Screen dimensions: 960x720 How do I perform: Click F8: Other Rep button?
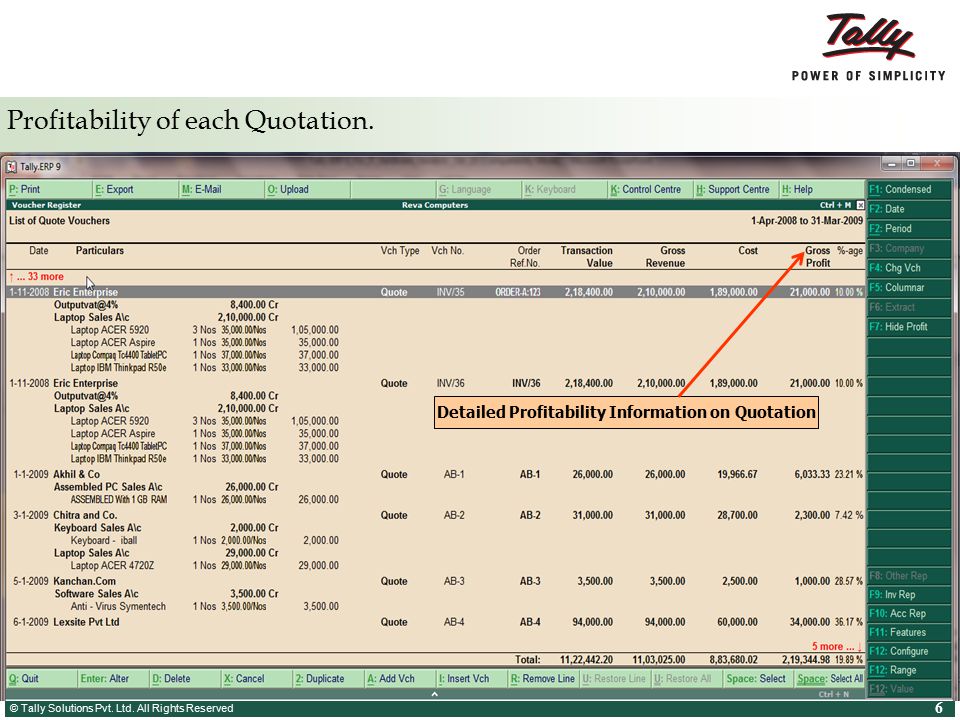(x=909, y=576)
